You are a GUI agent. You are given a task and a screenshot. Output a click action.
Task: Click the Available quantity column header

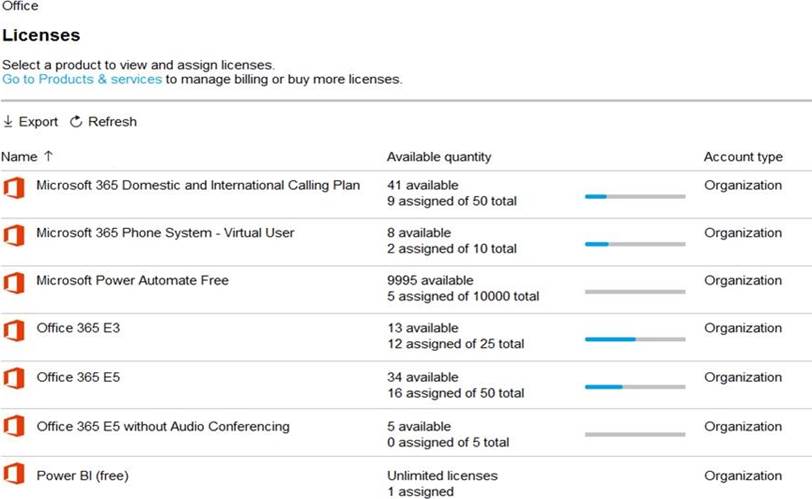click(439, 157)
